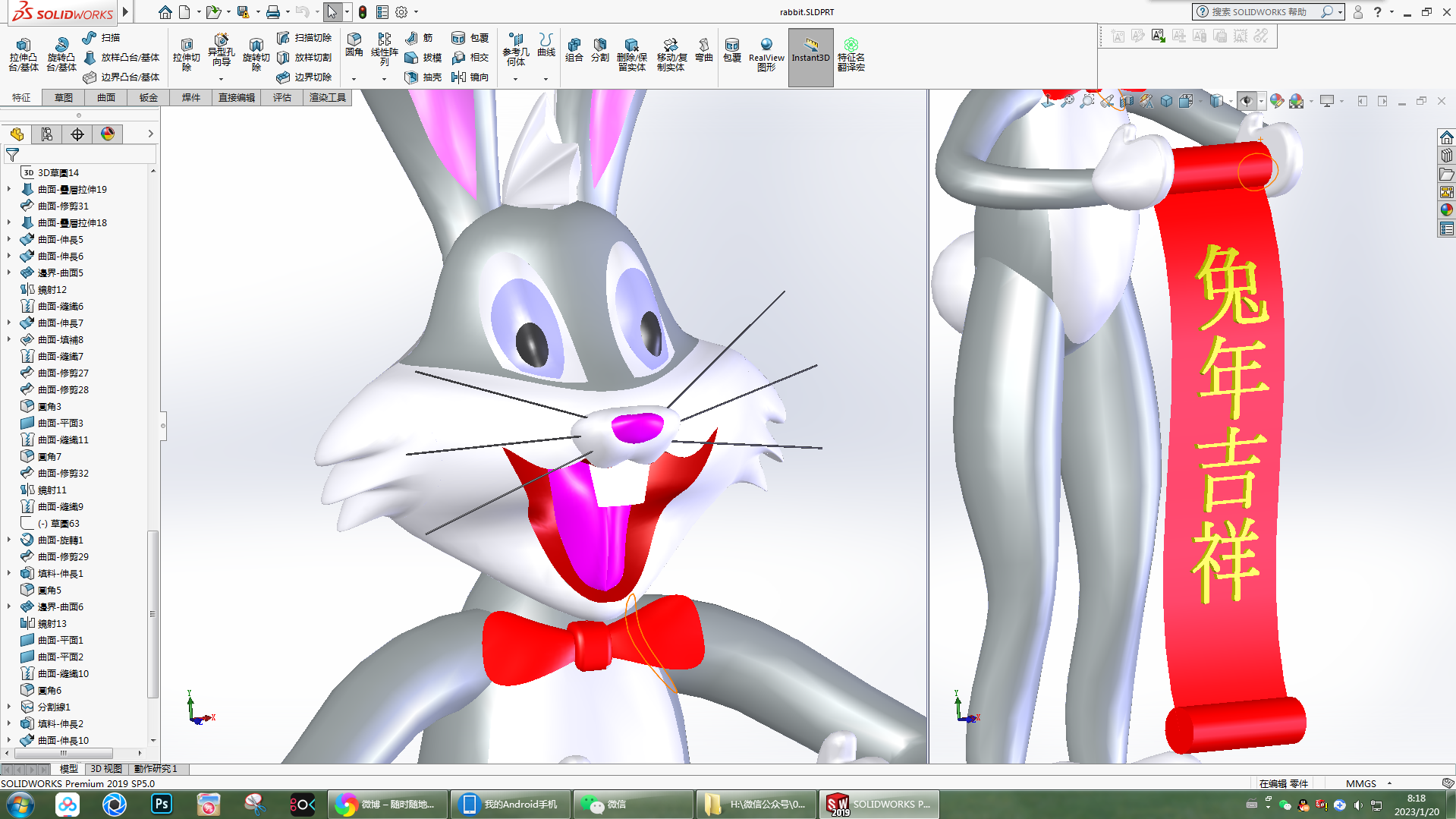
Task: Open the FeatureManager design tree tab
Action: [x=17, y=134]
